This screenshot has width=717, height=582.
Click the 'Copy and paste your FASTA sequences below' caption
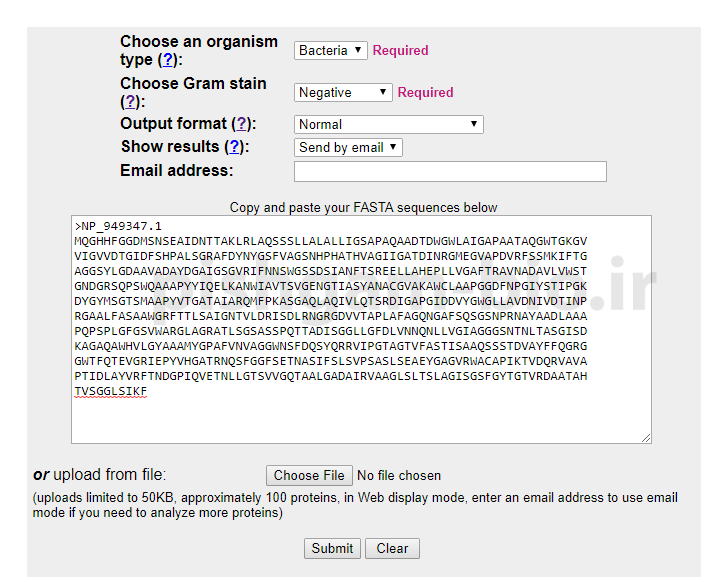pyautogui.click(x=363, y=207)
